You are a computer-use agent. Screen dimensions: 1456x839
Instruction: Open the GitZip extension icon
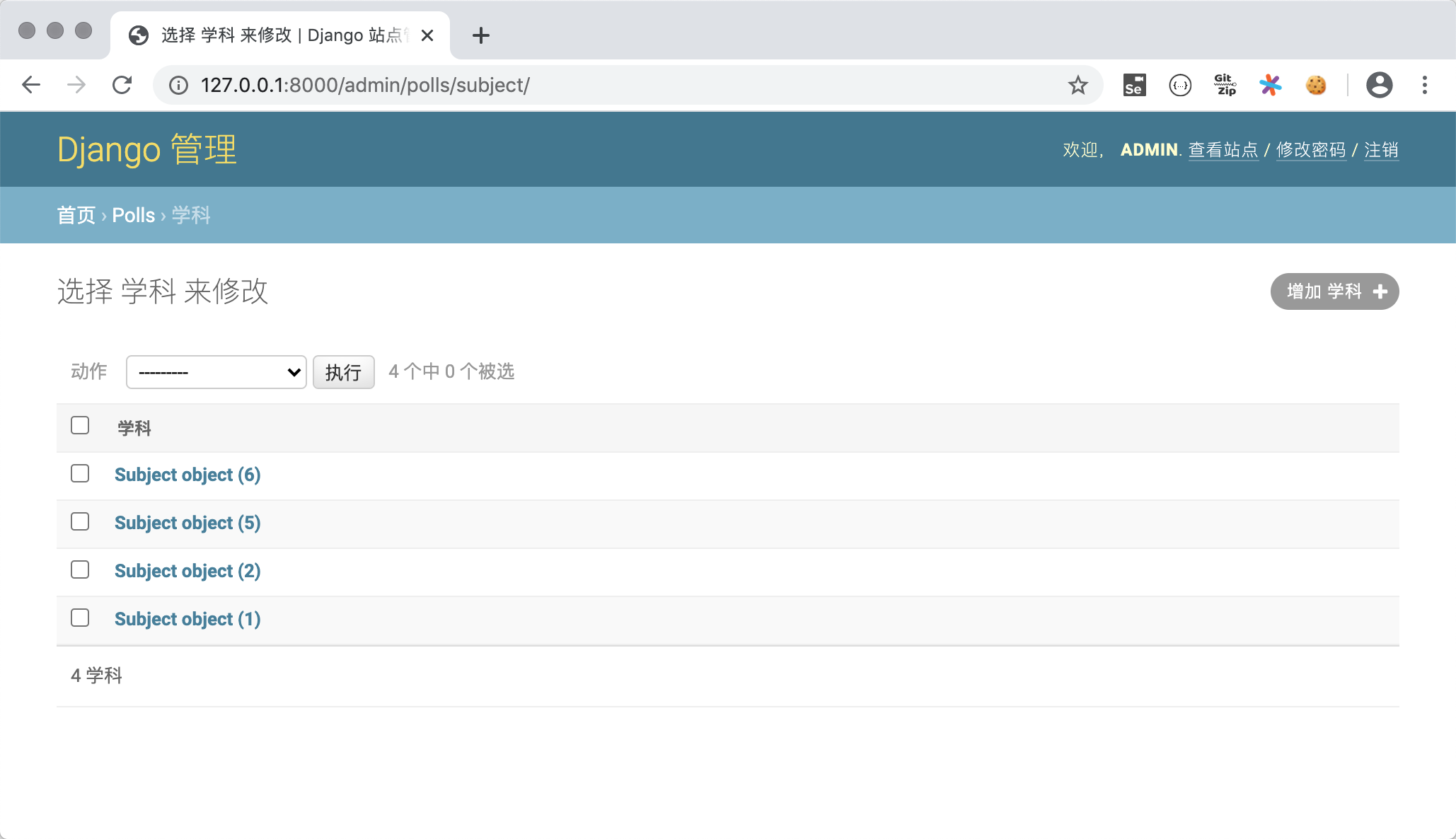[x=1225, y=86]
